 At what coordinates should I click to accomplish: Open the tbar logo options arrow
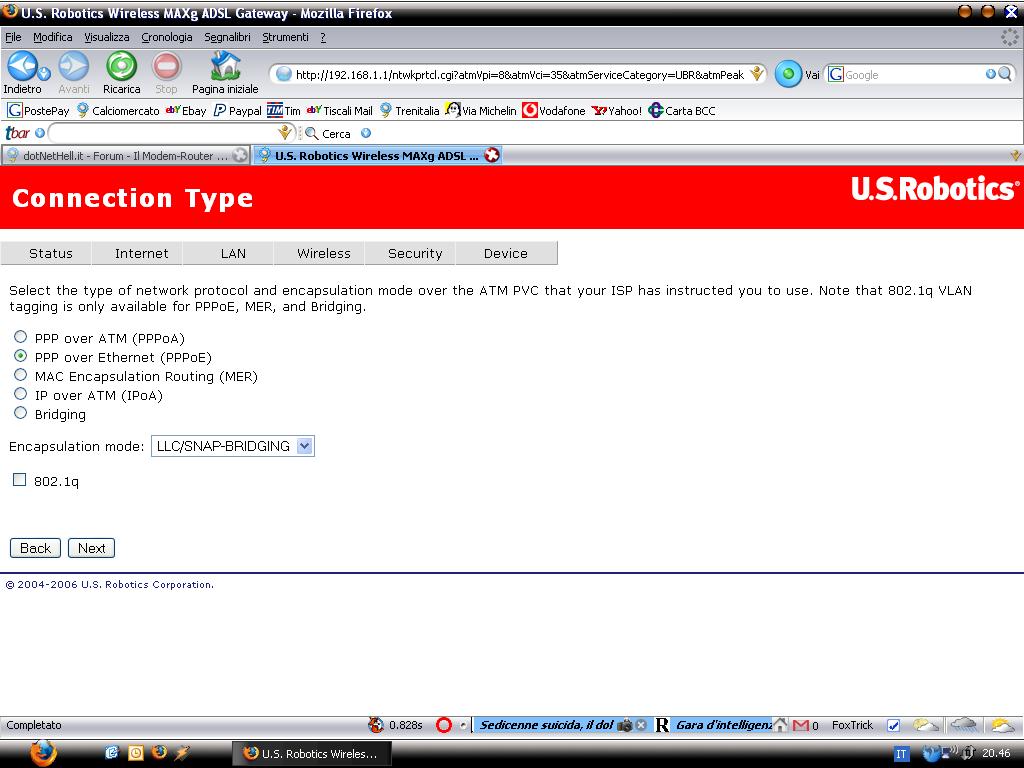[40, 133]
